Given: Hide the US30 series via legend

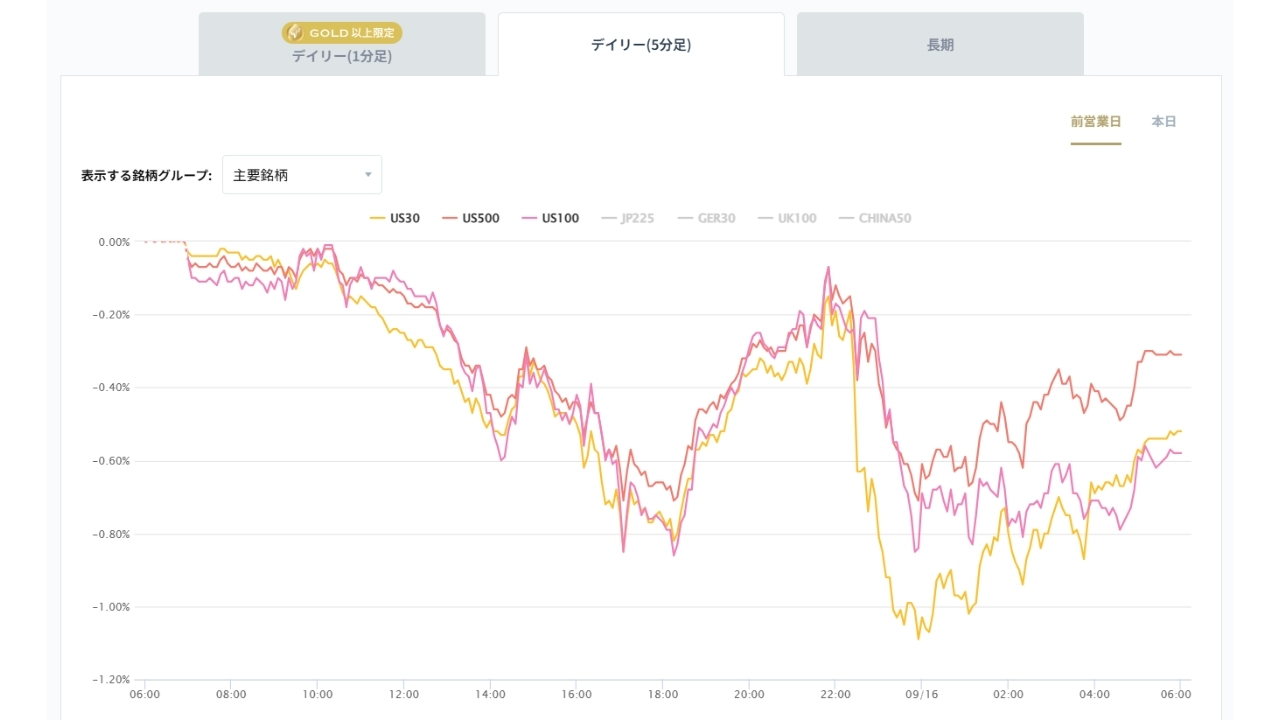Looking at the screenshot, I should (395, 218).
